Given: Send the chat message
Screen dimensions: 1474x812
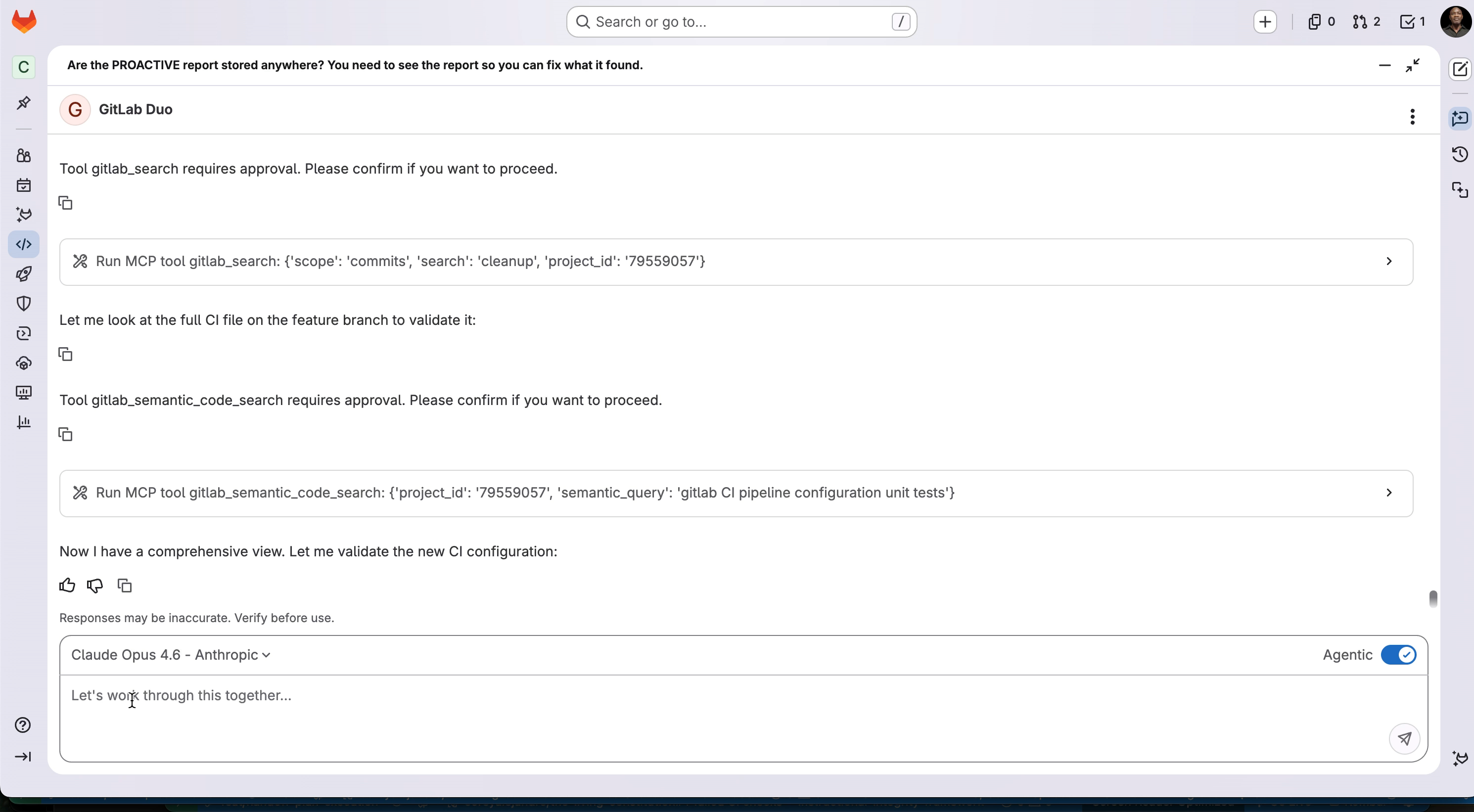Looking at the screenshot, I should coord(1404,738).
